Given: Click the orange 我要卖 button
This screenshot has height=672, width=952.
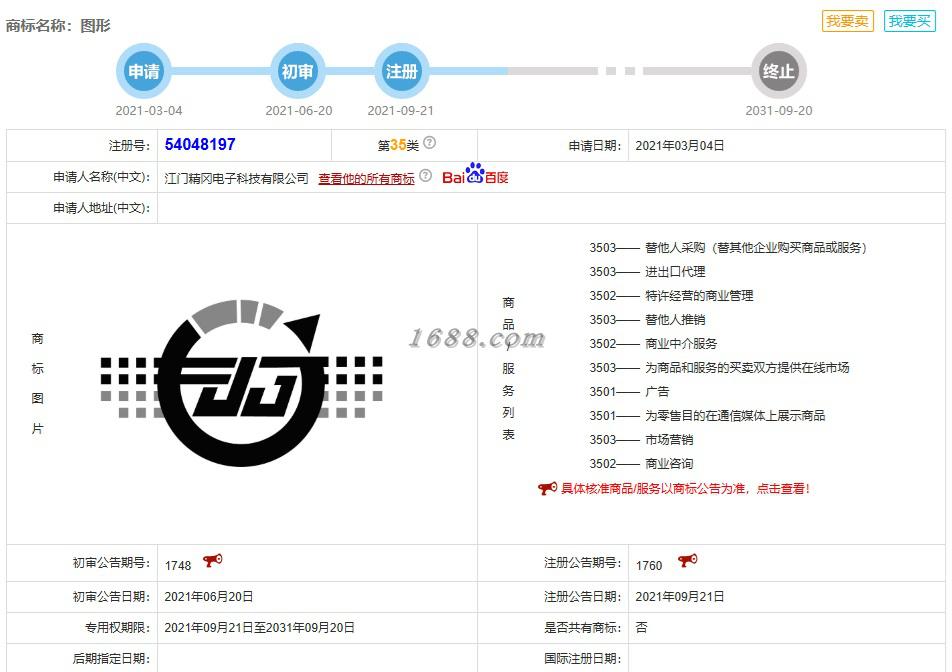Looking at the screenshot, I should (x=848, y=21).
